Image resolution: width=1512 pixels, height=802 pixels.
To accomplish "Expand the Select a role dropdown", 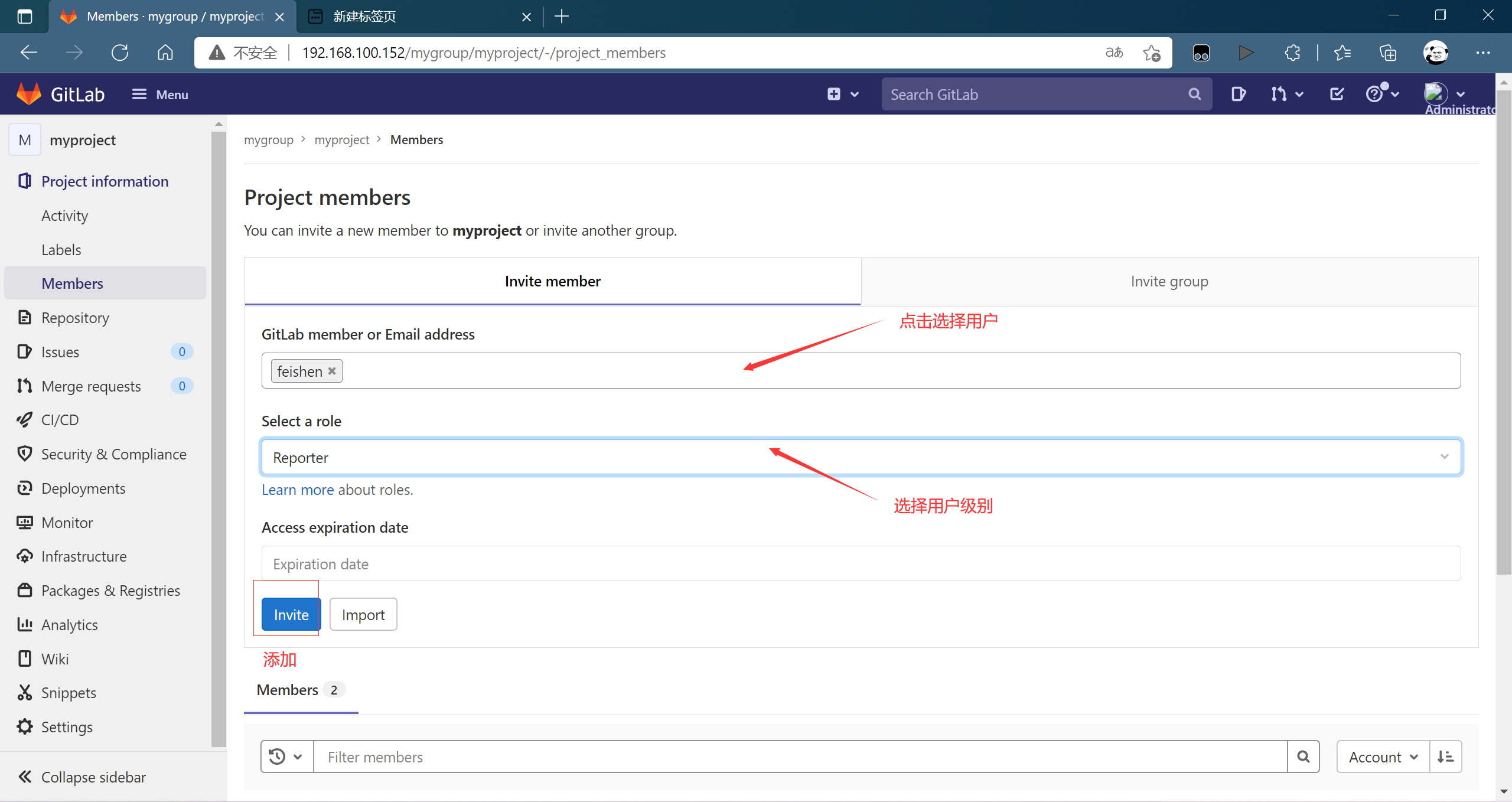I will point(862,457).
